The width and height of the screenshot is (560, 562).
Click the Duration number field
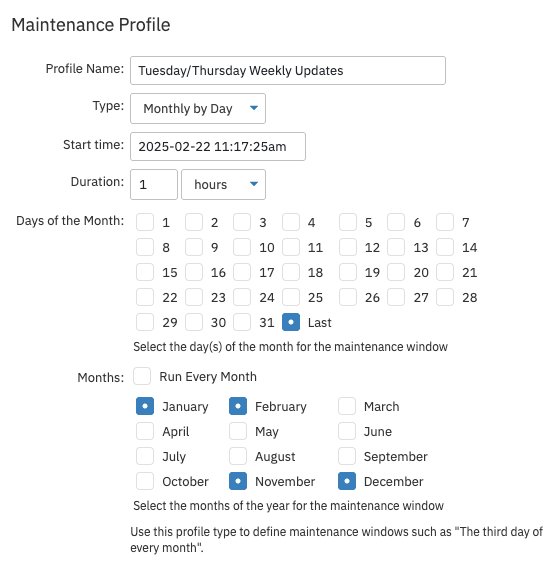[x=154, y=185]
